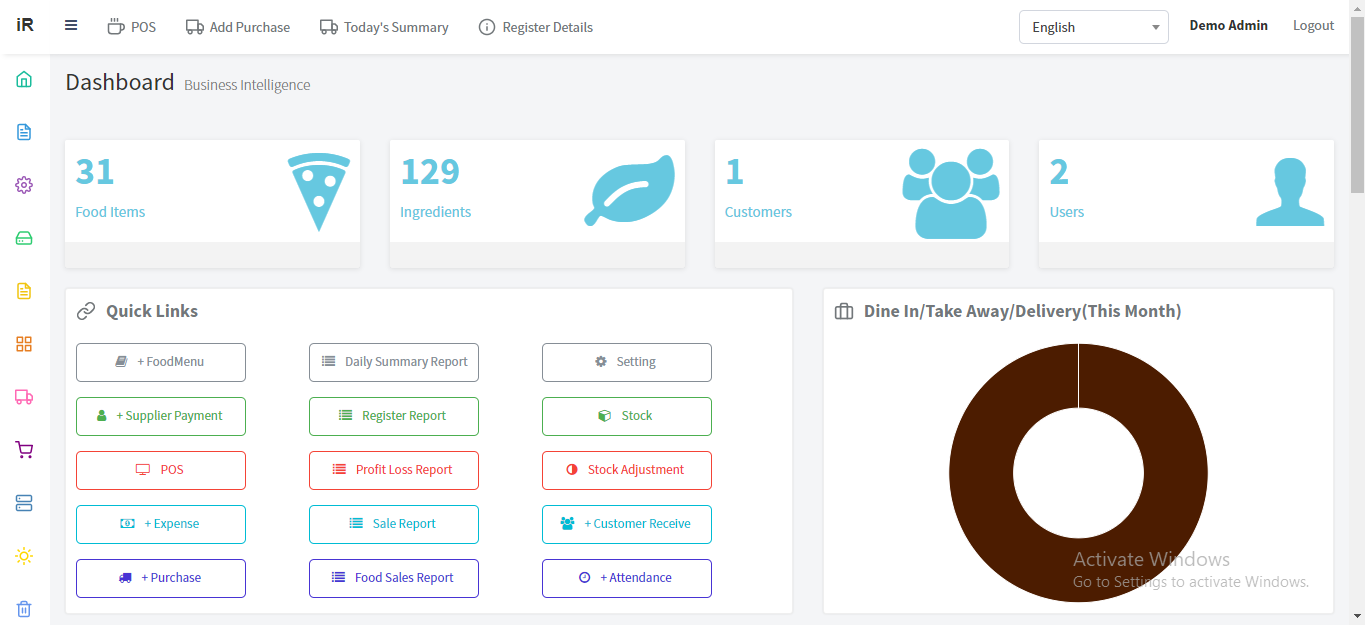Toggle the hamburger menu icon
Viewport: 1365px width, 625px height.
click(x=71, y=26)
